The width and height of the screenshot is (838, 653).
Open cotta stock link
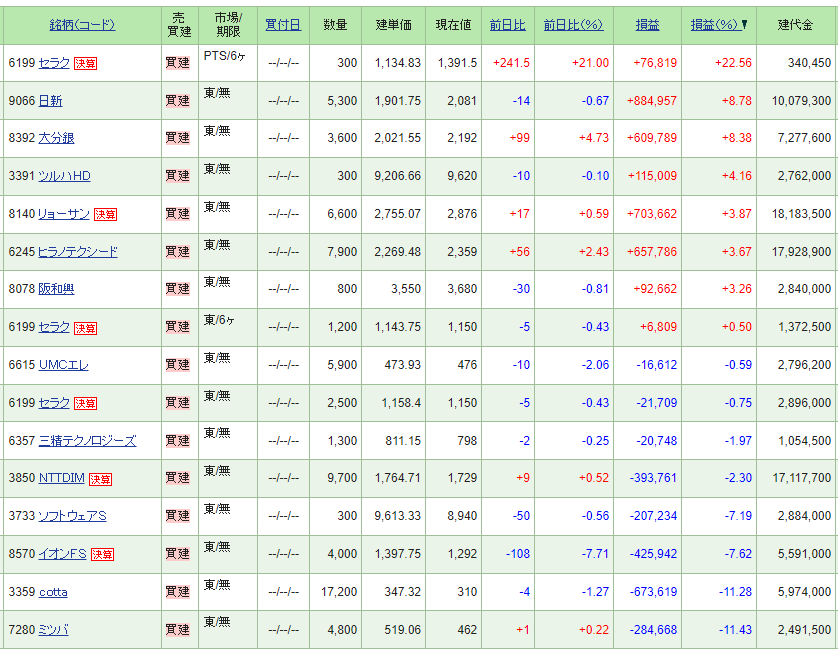click(53, 592)
